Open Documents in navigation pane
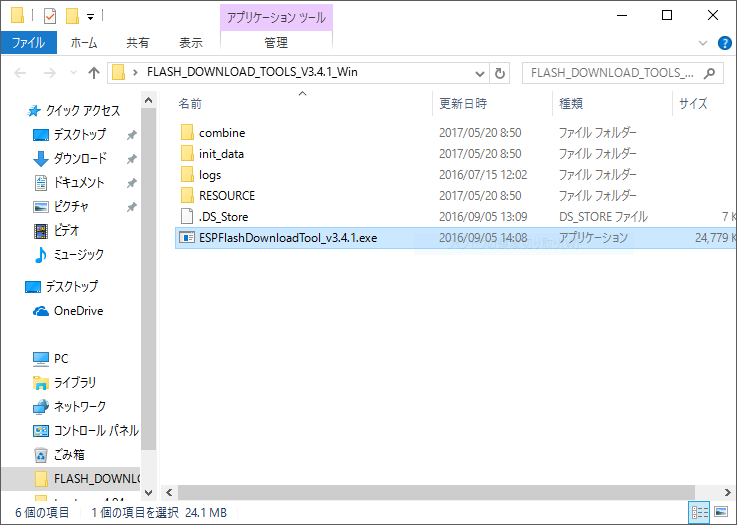The height and width of the screenshot is (525, 737). coord(78,182)
